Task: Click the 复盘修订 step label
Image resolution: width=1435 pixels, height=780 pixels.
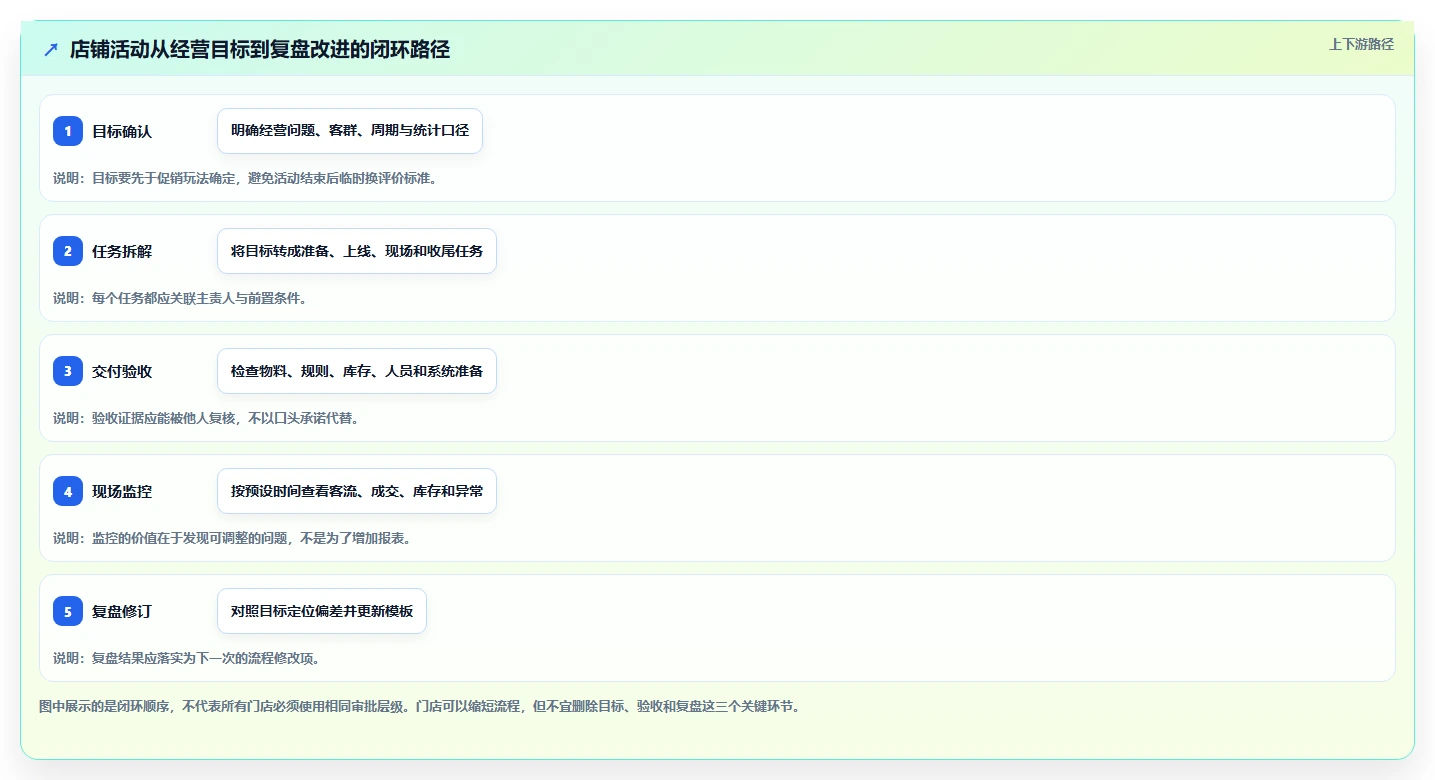Action: click(x=122, y=611)
